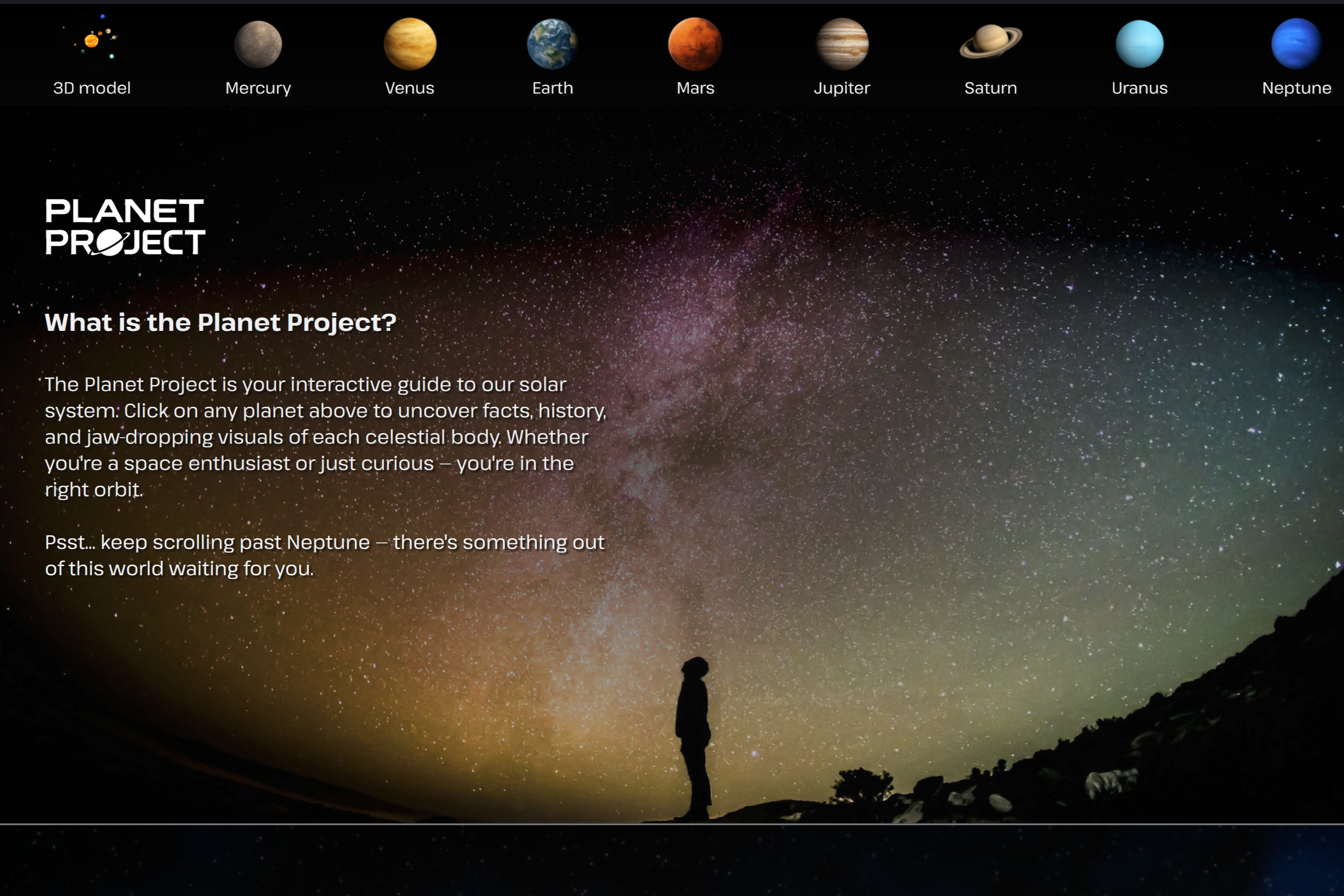Select the Uranus planet icon
Image resolution: width=1344 pixels, height=896 pixels.
[x=1140, y=42]
